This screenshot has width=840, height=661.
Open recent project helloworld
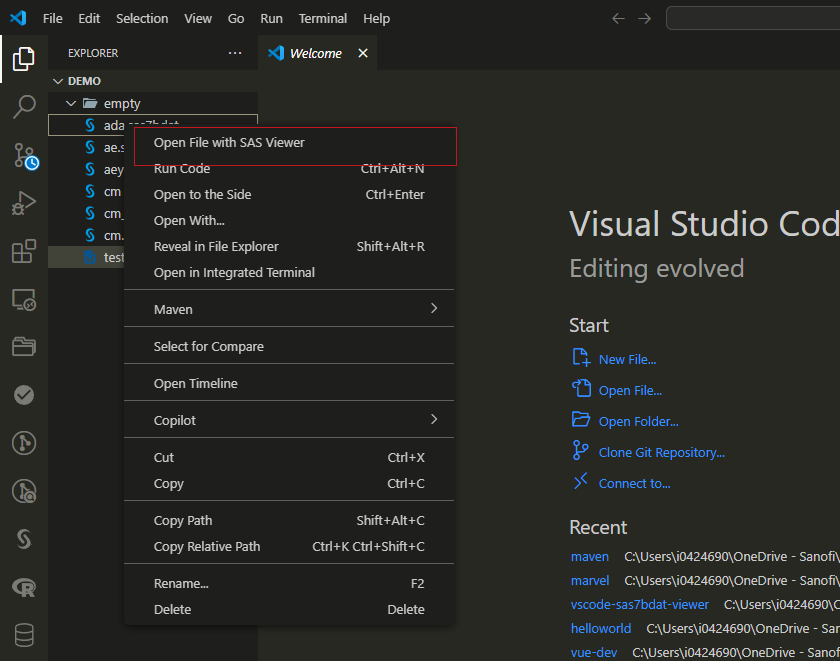[601, 628]
